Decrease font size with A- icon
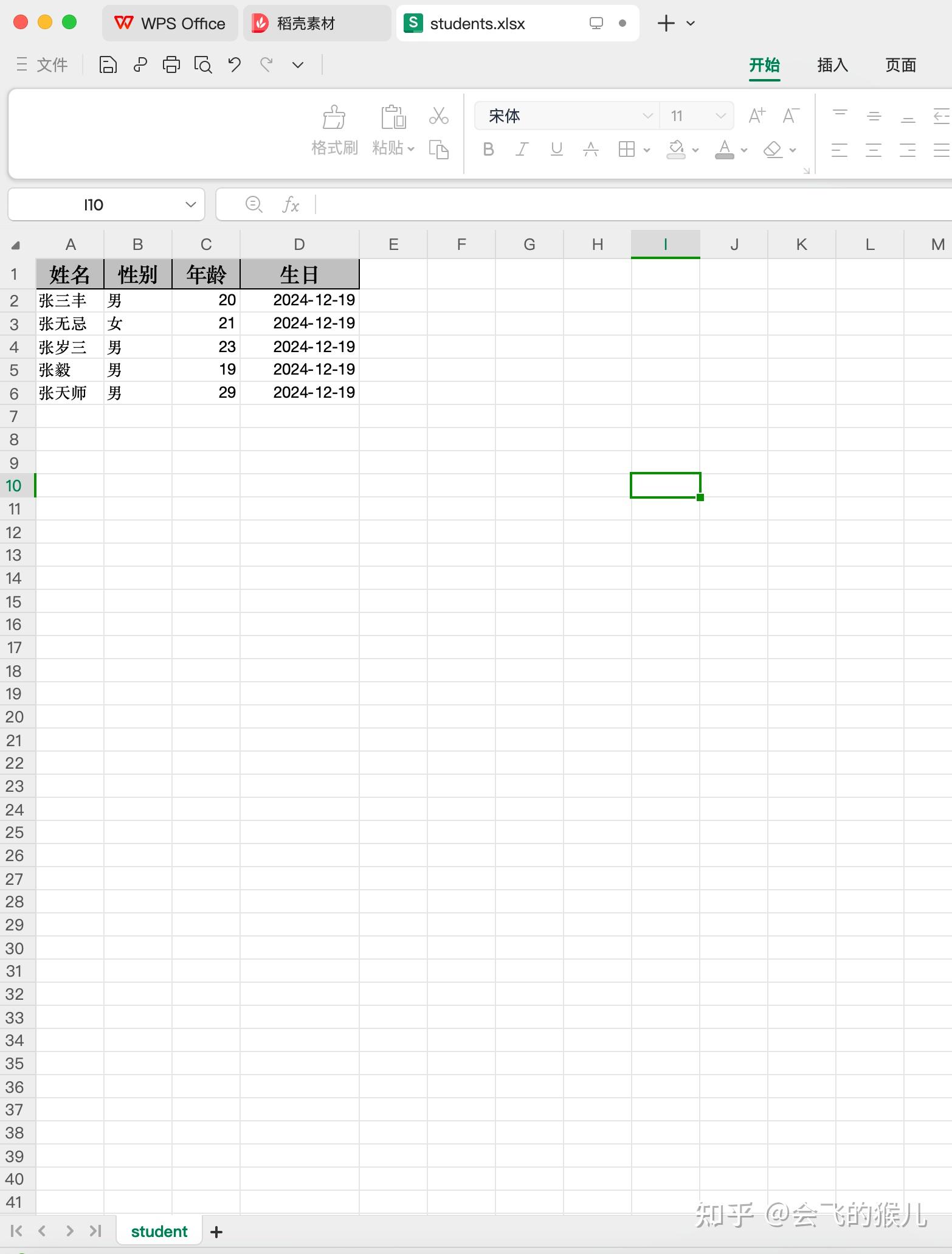Screen dimensions: 952x1254 click(790, 116)
